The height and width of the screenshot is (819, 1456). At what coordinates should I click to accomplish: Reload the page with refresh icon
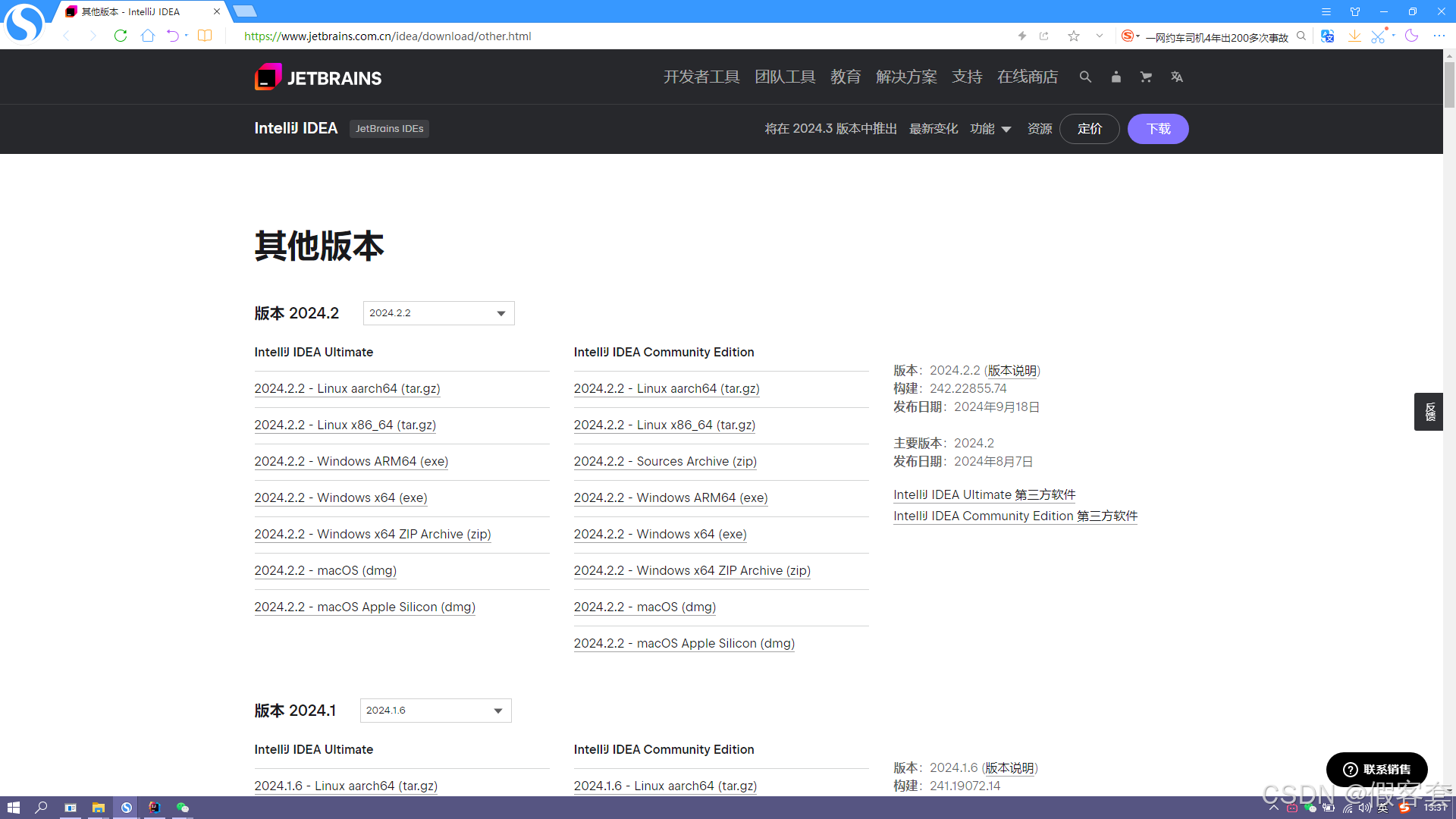pos(120,36)
